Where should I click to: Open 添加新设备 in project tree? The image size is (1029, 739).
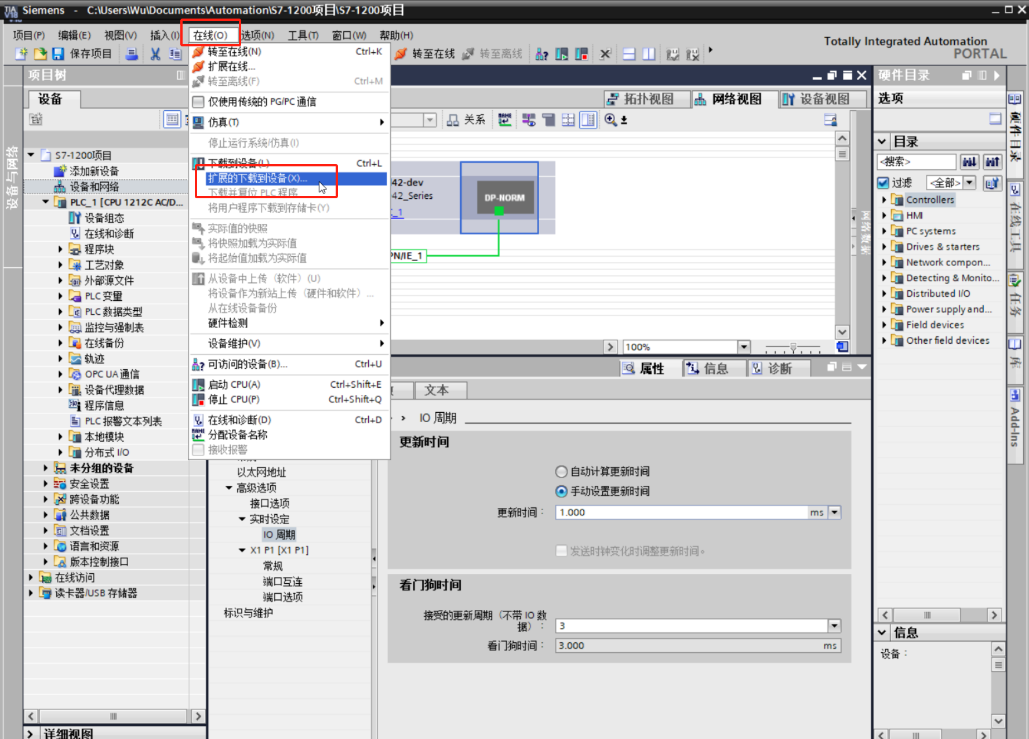coord(94,171)
